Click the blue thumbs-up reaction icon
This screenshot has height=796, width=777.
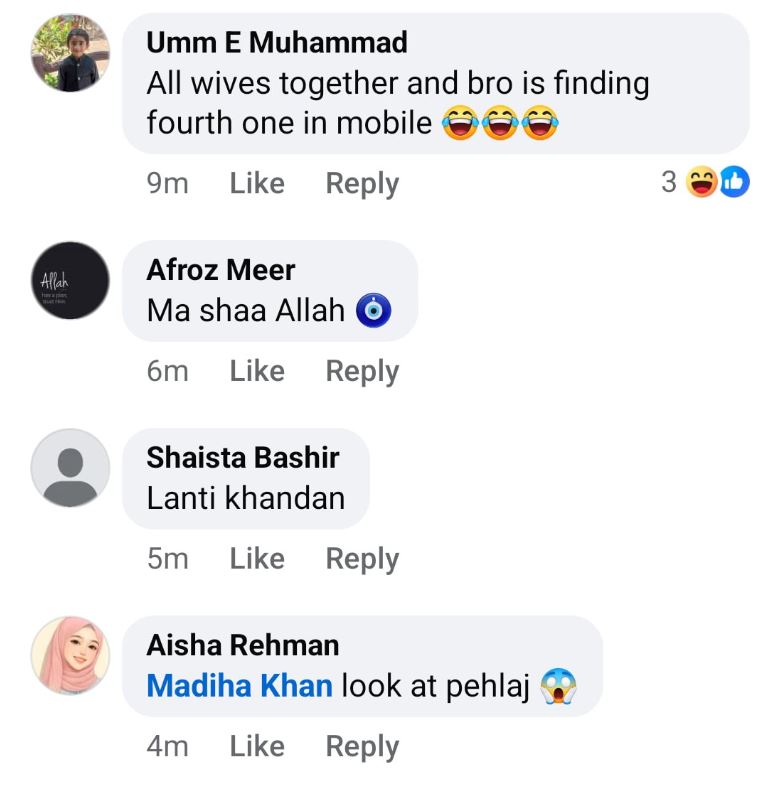[733, 182]
